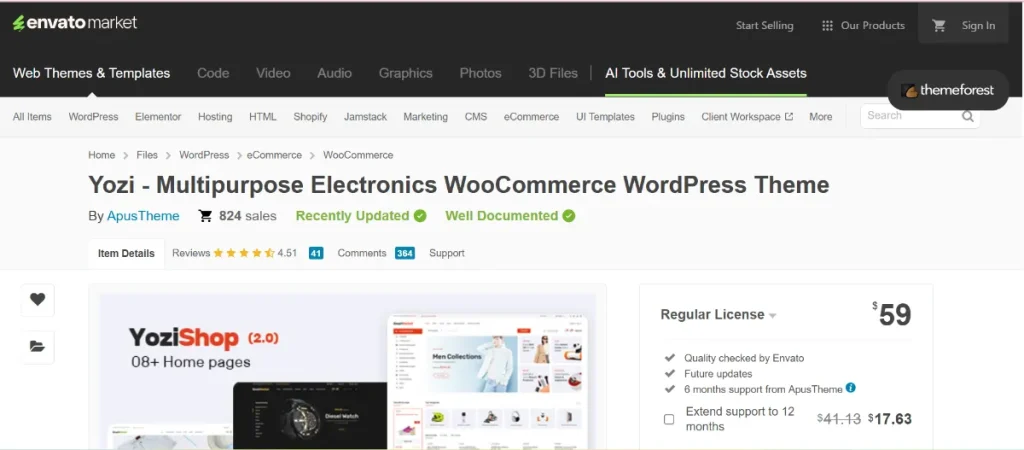Click the 41 reviews count badge
The height and width of the screenshot is (450, 1024).
316,253
